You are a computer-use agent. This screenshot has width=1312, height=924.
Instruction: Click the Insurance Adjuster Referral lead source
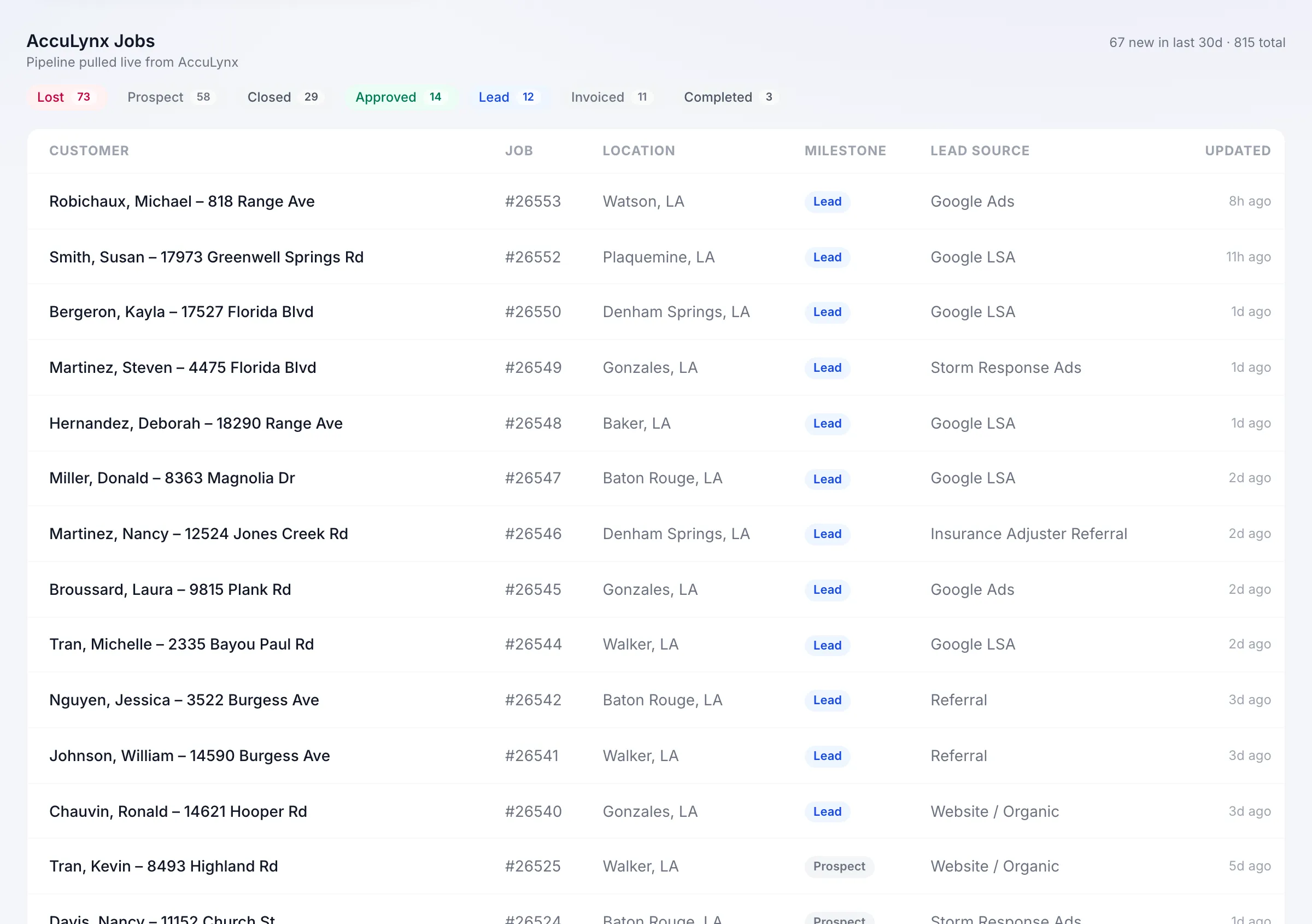pos(1029,534)
